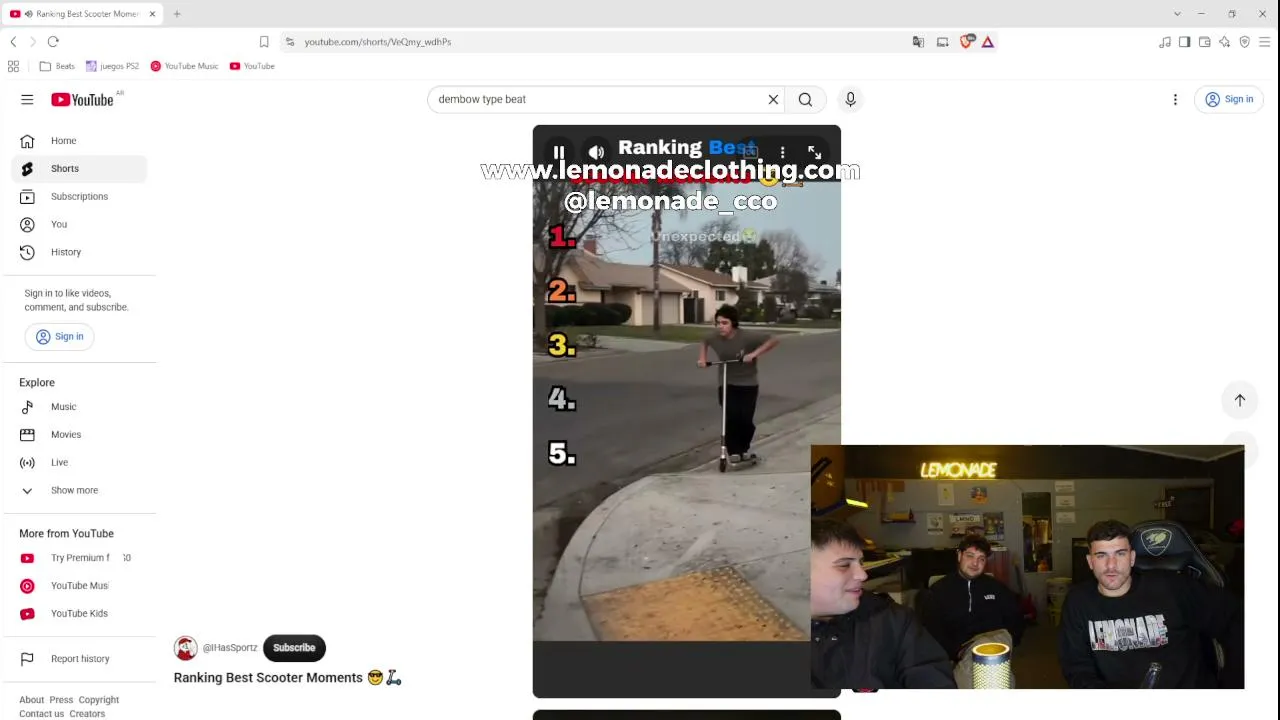Open the media control music note icon

[1165, 42]
